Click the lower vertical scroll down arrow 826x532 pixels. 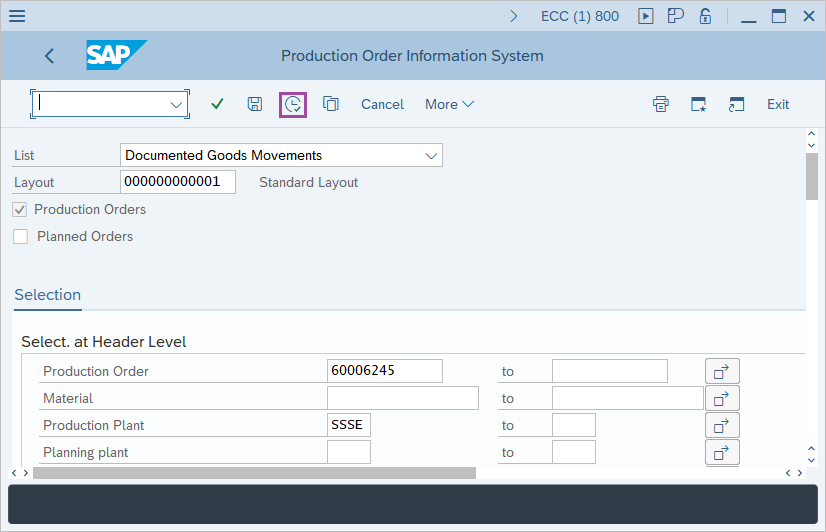coord(812,460)
